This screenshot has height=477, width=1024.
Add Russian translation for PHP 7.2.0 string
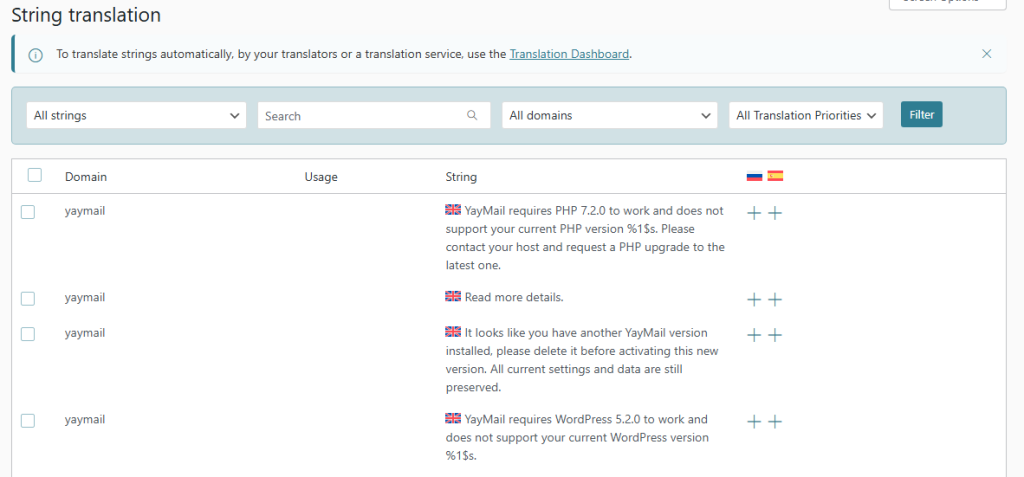[x=754, y=213]
